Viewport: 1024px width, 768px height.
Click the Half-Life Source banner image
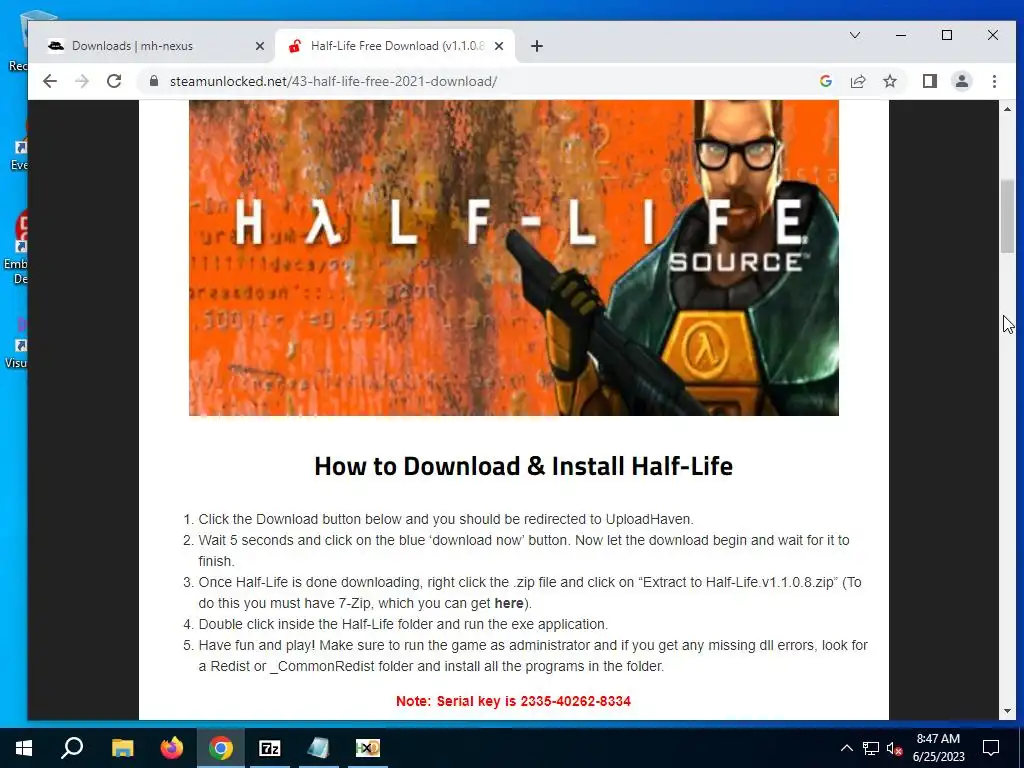pyautogui.click(x=513, y=257)
